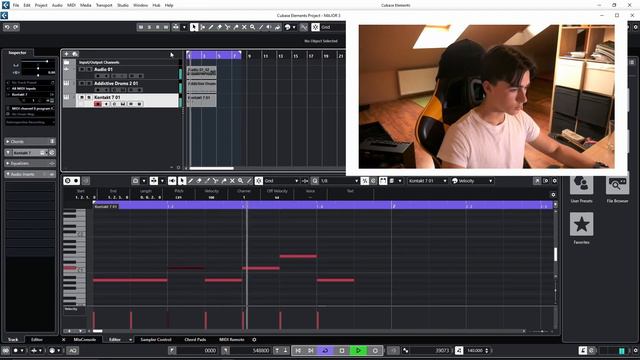
Task: Open Quantize Presets 1/8 dropdown
Action: 339,181
